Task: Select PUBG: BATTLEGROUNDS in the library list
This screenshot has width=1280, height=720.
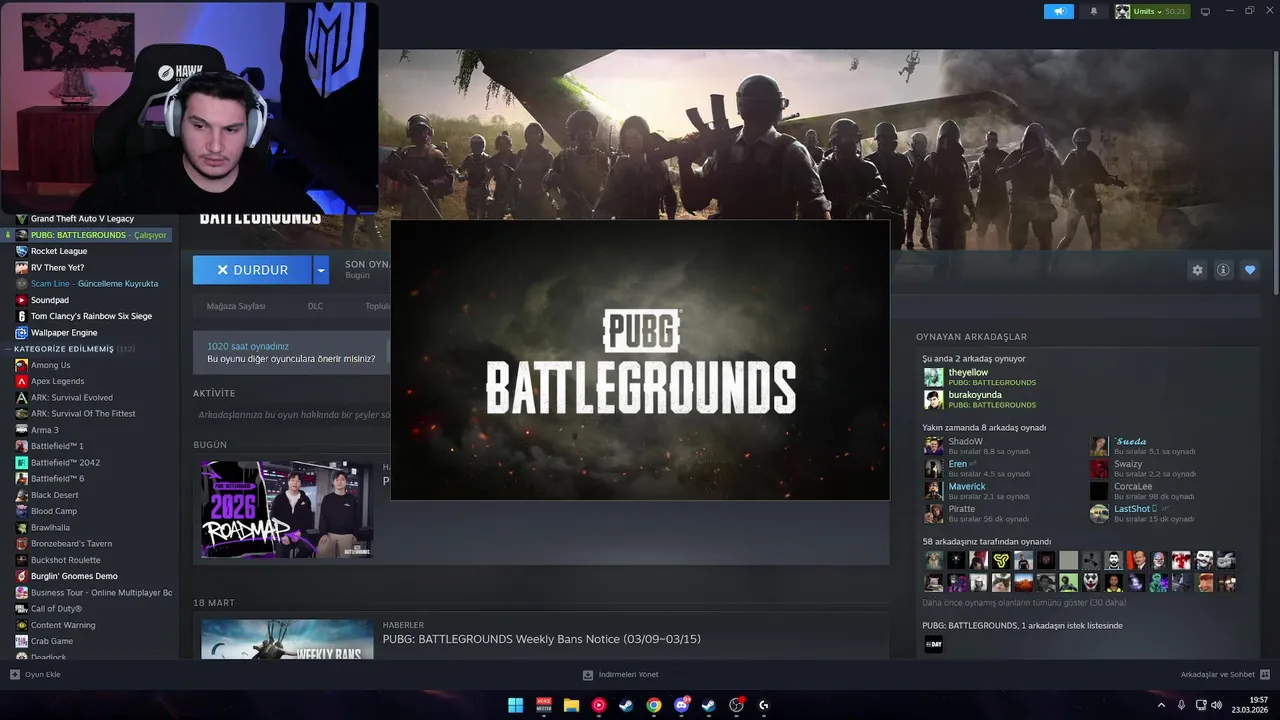Action: coord(88,235)
